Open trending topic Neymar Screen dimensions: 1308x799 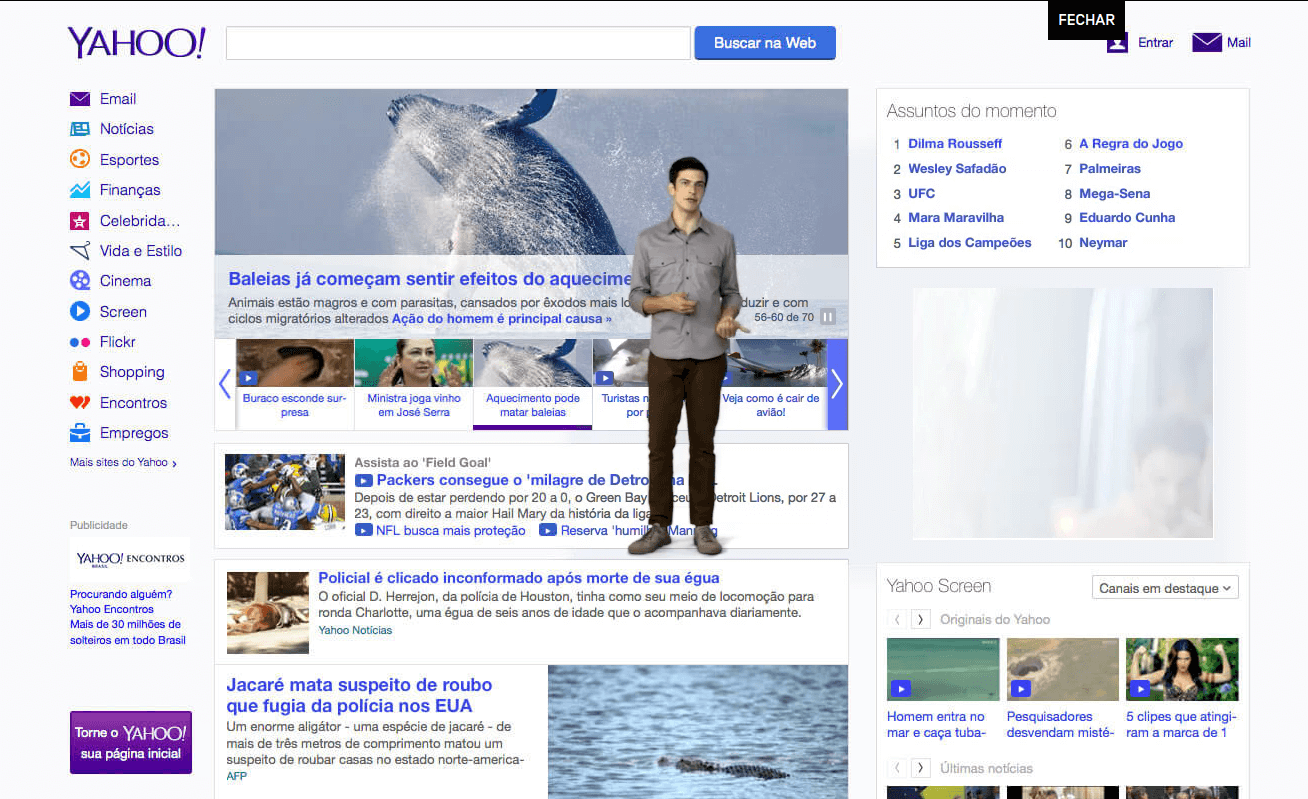coord(1103,243)
